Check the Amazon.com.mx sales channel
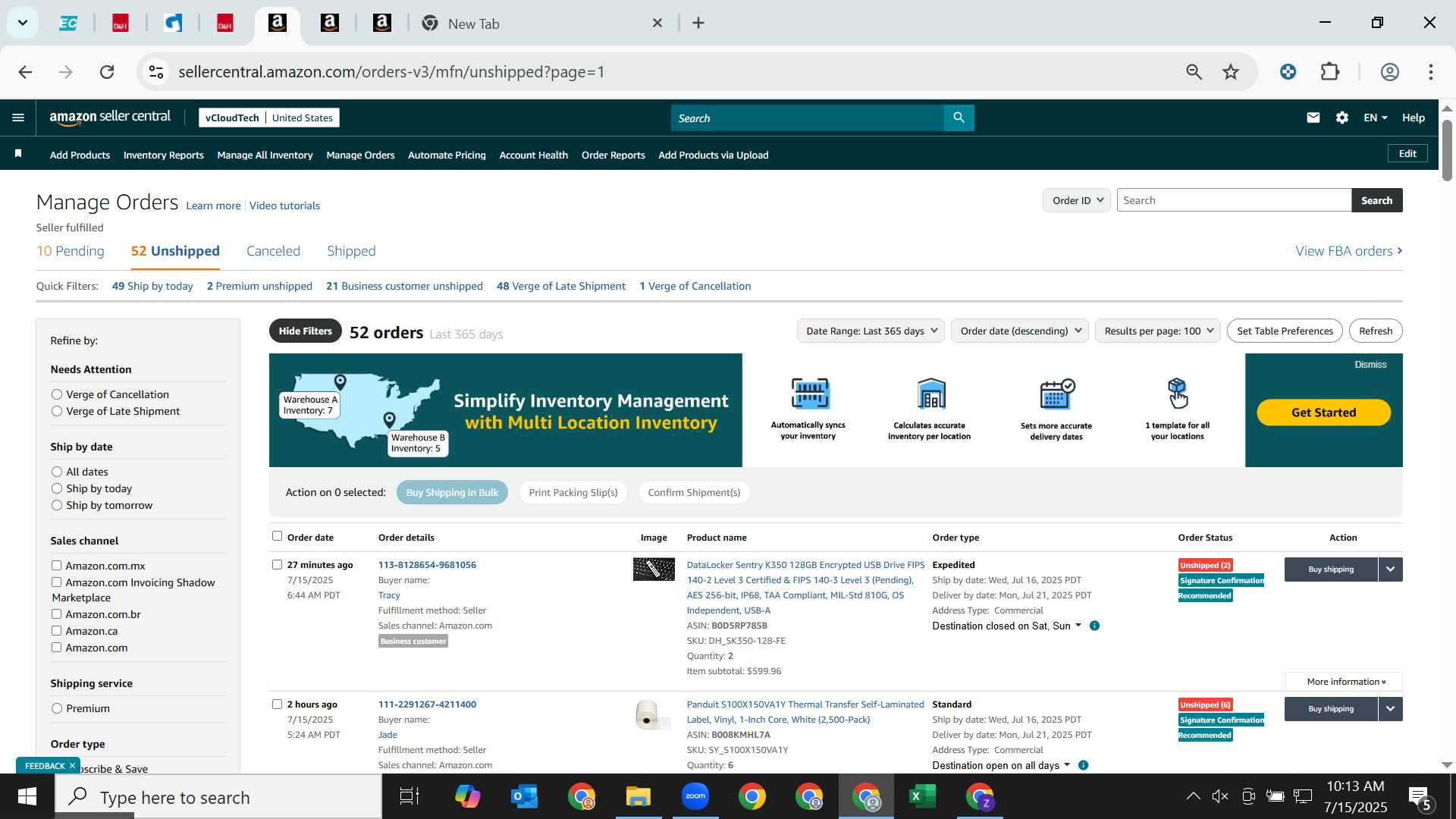 tap(56, 565)
